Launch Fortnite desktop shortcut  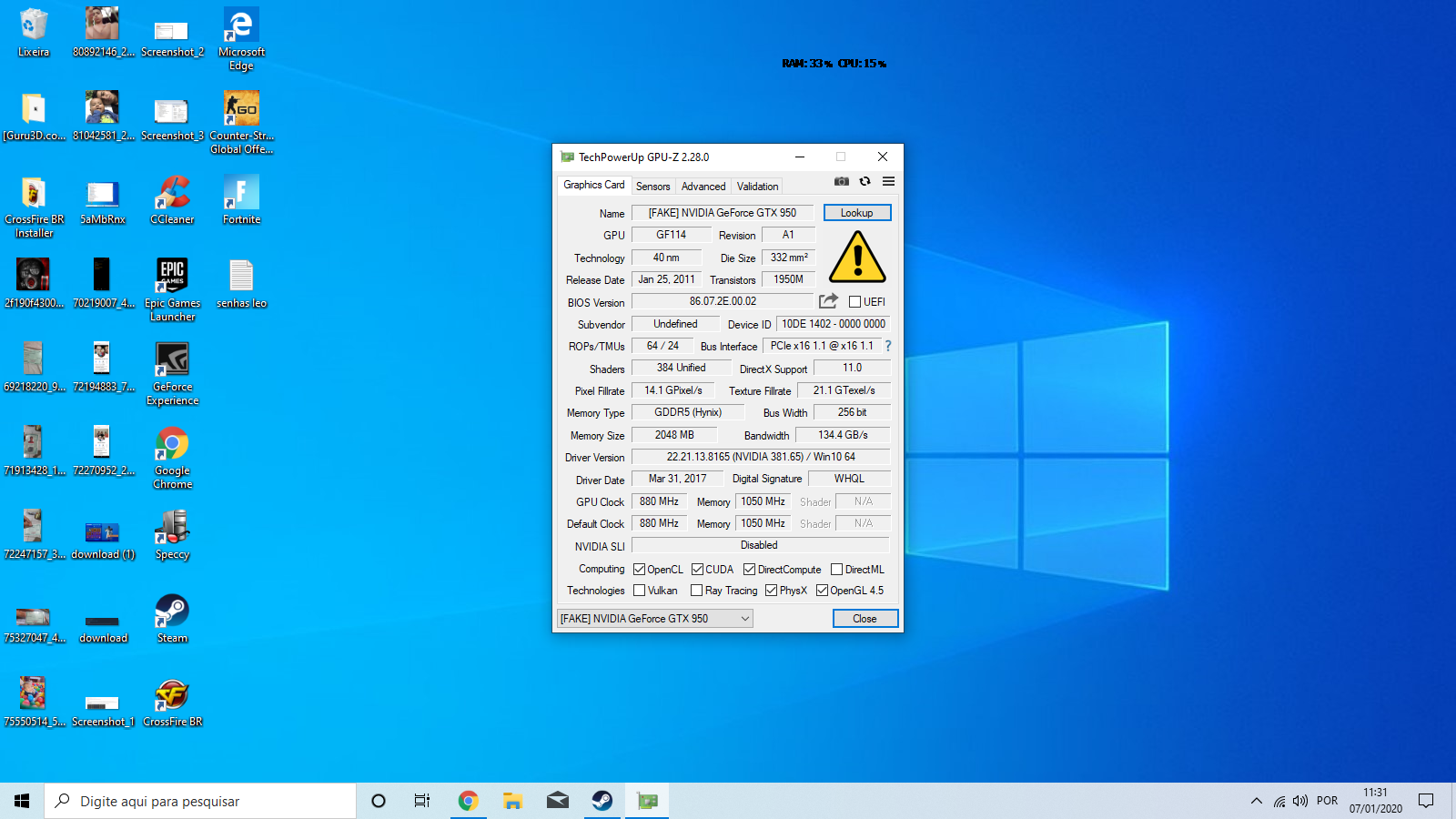(241, 200)
